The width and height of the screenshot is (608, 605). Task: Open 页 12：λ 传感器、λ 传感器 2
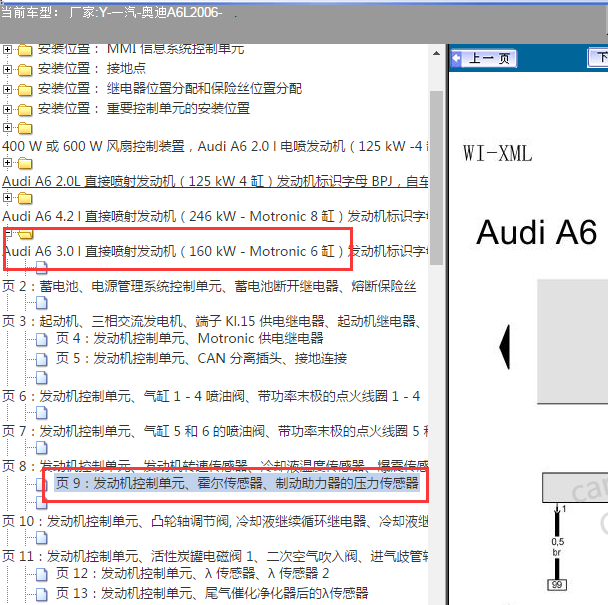pyautogui.click(x=193, y=574)
